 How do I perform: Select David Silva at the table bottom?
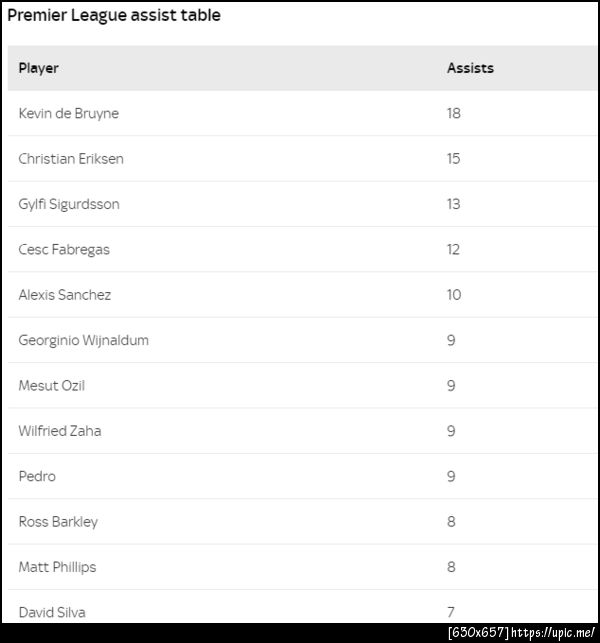coord(52,611)
